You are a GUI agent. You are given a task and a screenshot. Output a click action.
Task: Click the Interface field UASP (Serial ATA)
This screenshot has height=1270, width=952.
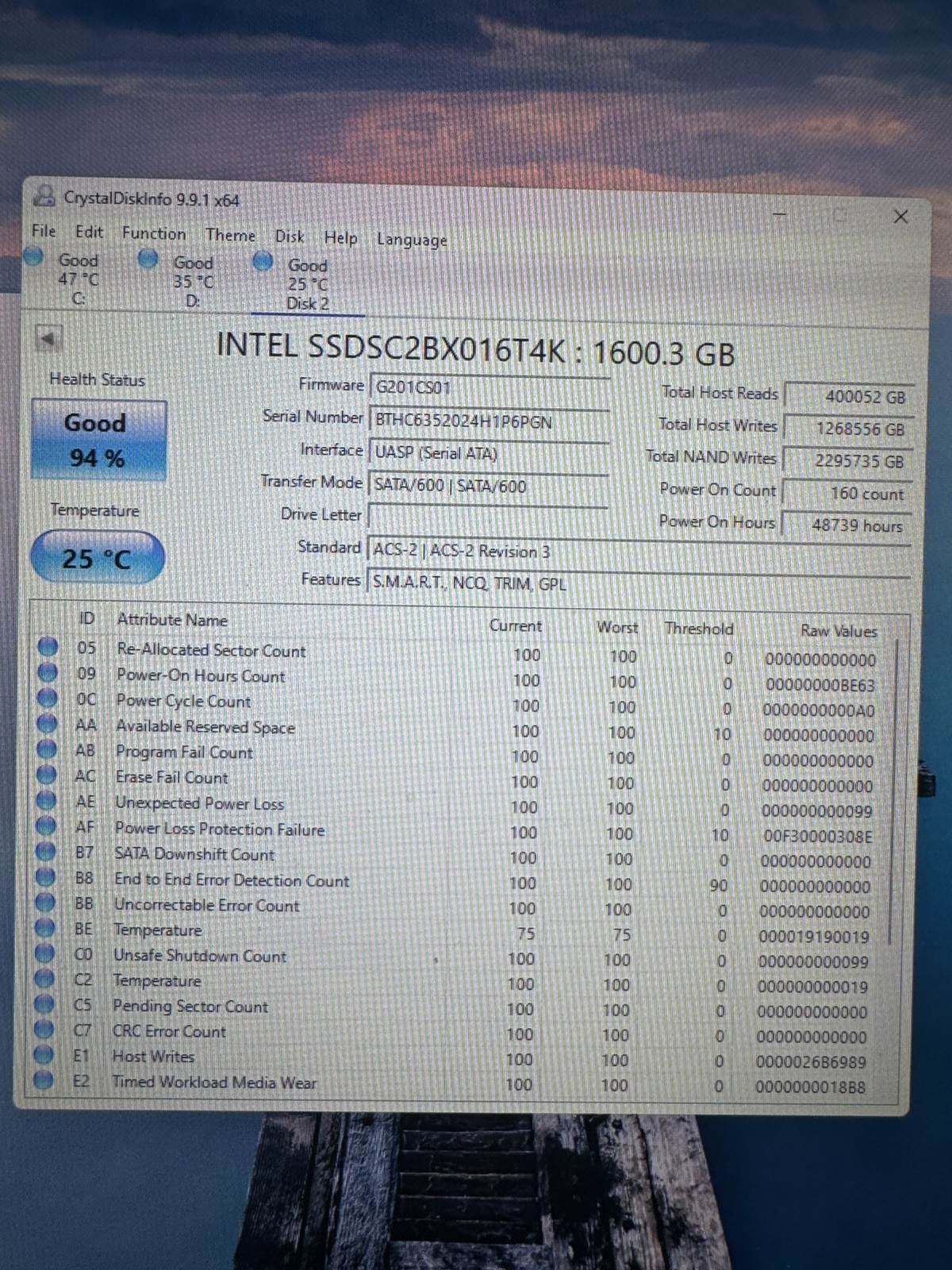pyautogui.click(x=489, y=453)
